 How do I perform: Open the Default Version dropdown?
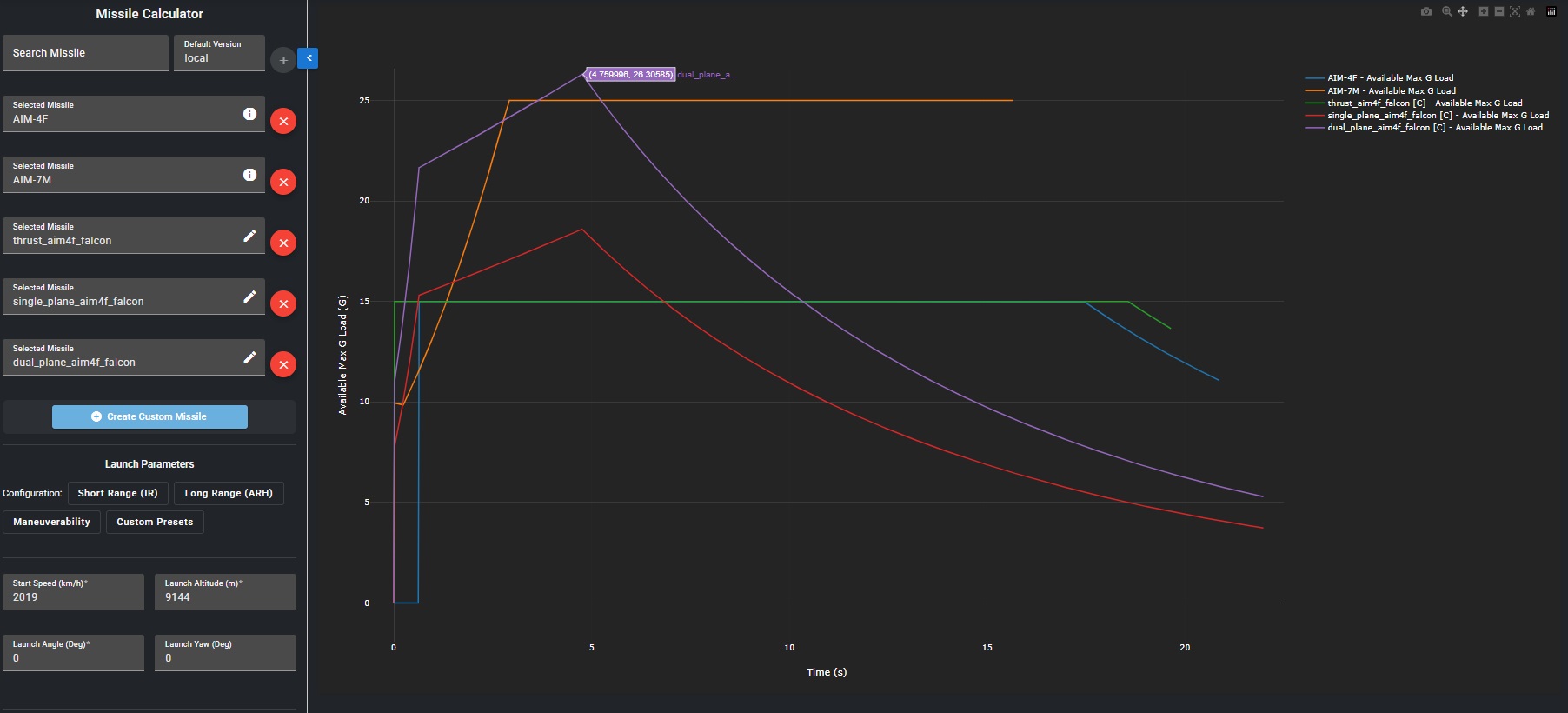tap(219, 53)
